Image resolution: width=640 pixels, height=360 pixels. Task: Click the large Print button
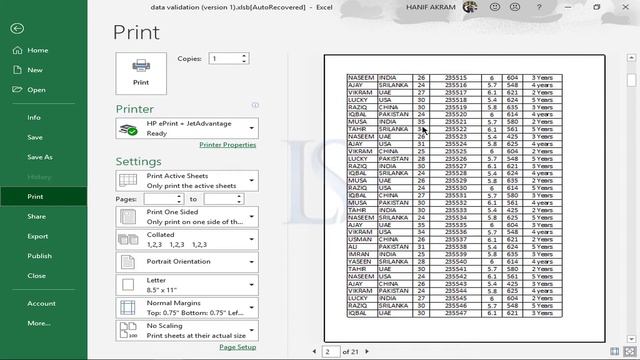coord(141,73)
